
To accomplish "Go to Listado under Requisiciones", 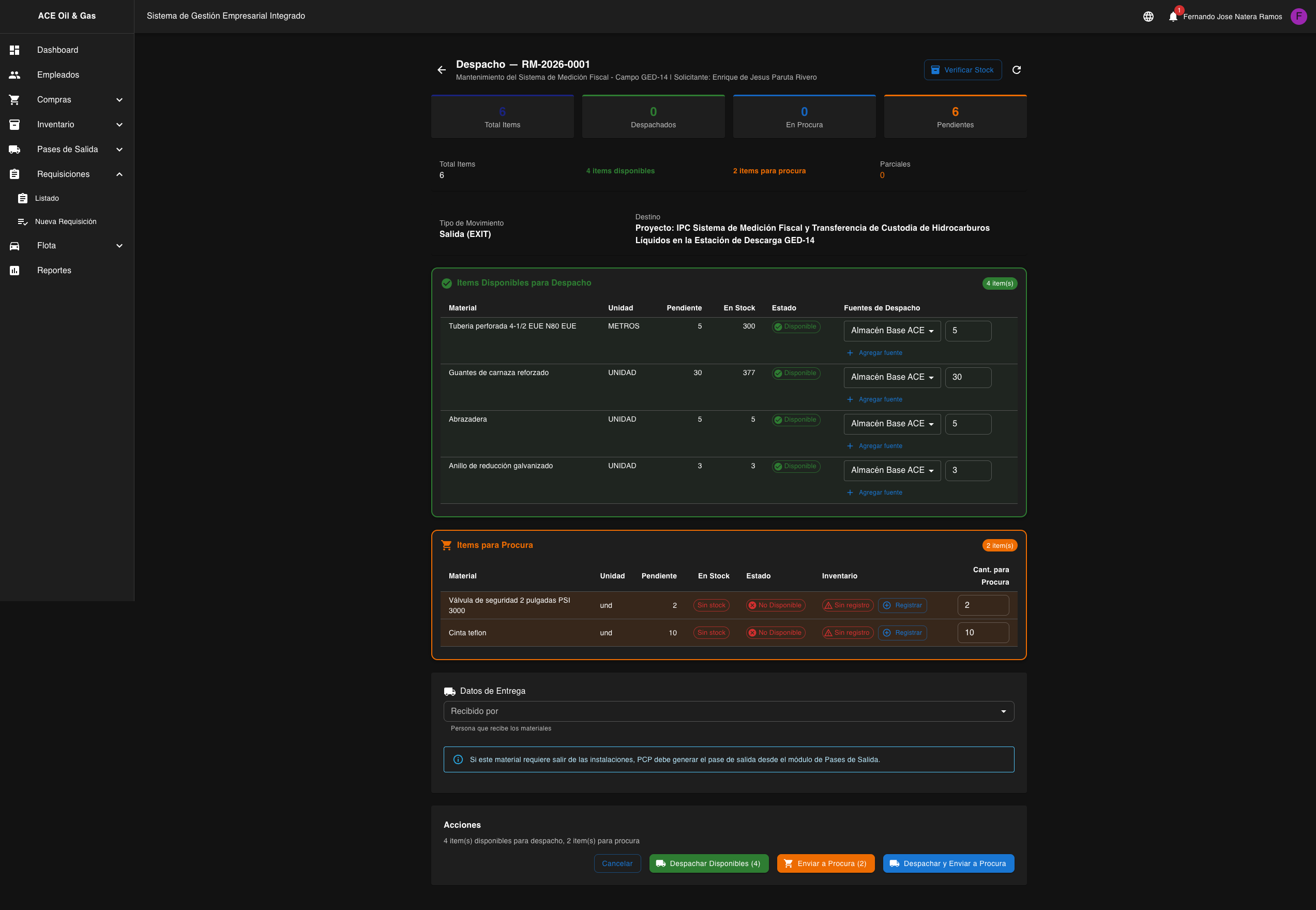I will (47, 199).
